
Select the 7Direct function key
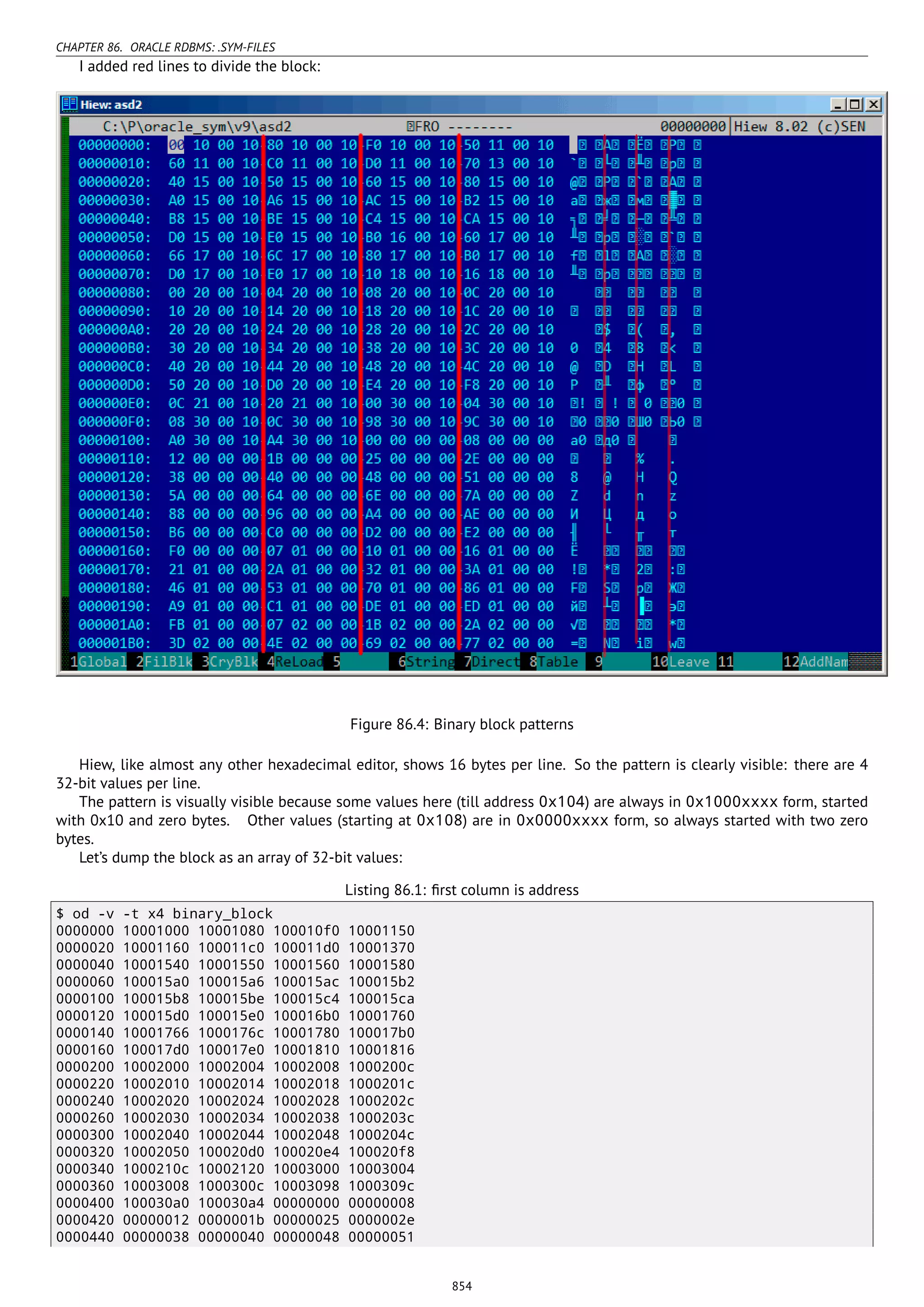point(492,662)
